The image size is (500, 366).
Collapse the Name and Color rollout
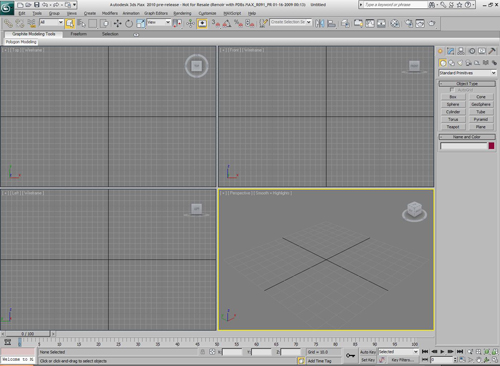(467, 137)
